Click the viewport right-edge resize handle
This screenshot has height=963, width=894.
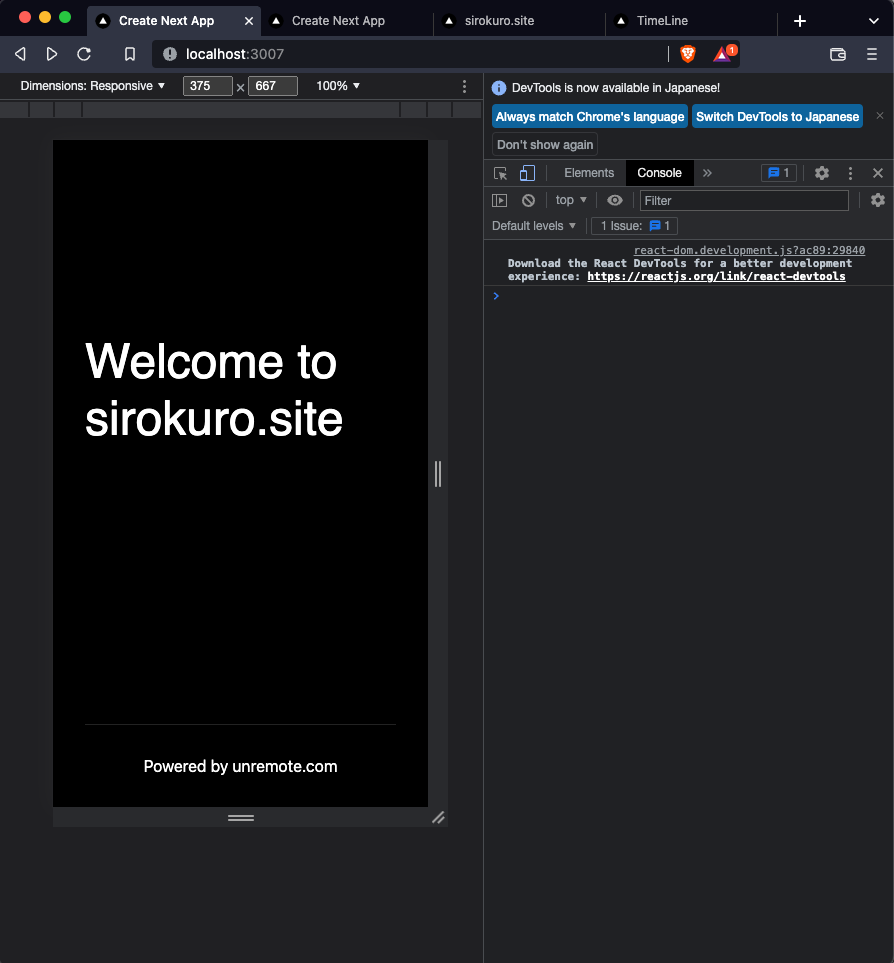438,473
